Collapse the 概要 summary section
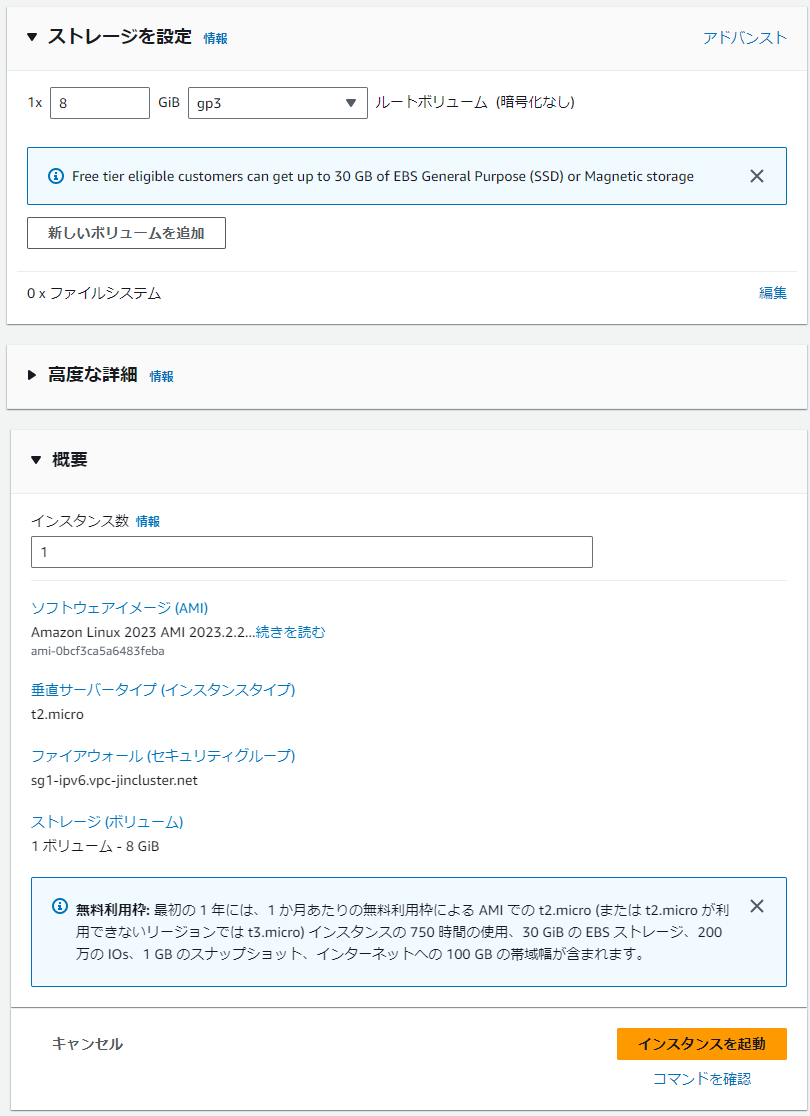 point(36,460)
